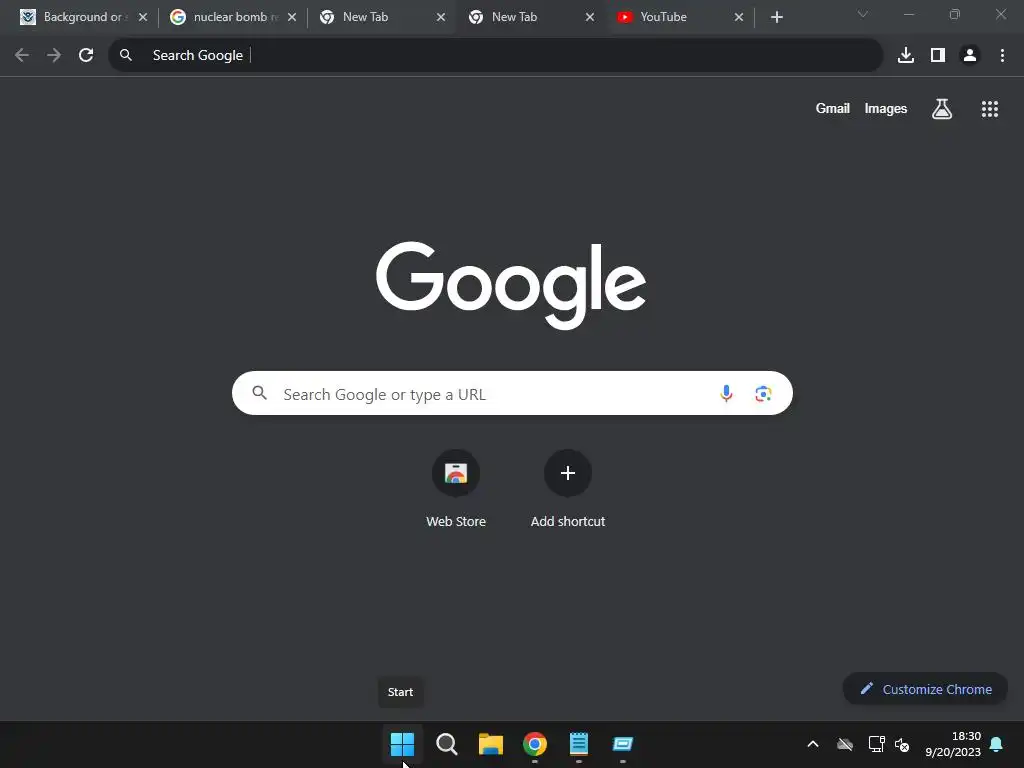The image size is (1024, 768).
Task: Go back using the back arrow
Action: (22, 56)
